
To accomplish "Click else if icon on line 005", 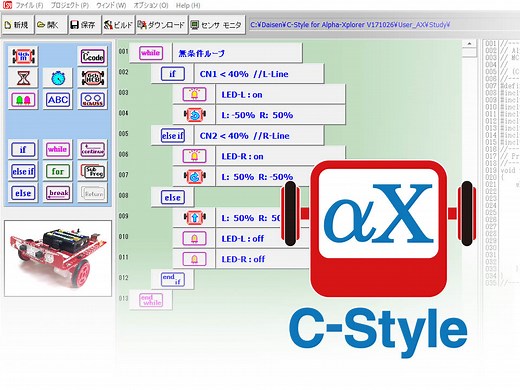I will (173, 136).
